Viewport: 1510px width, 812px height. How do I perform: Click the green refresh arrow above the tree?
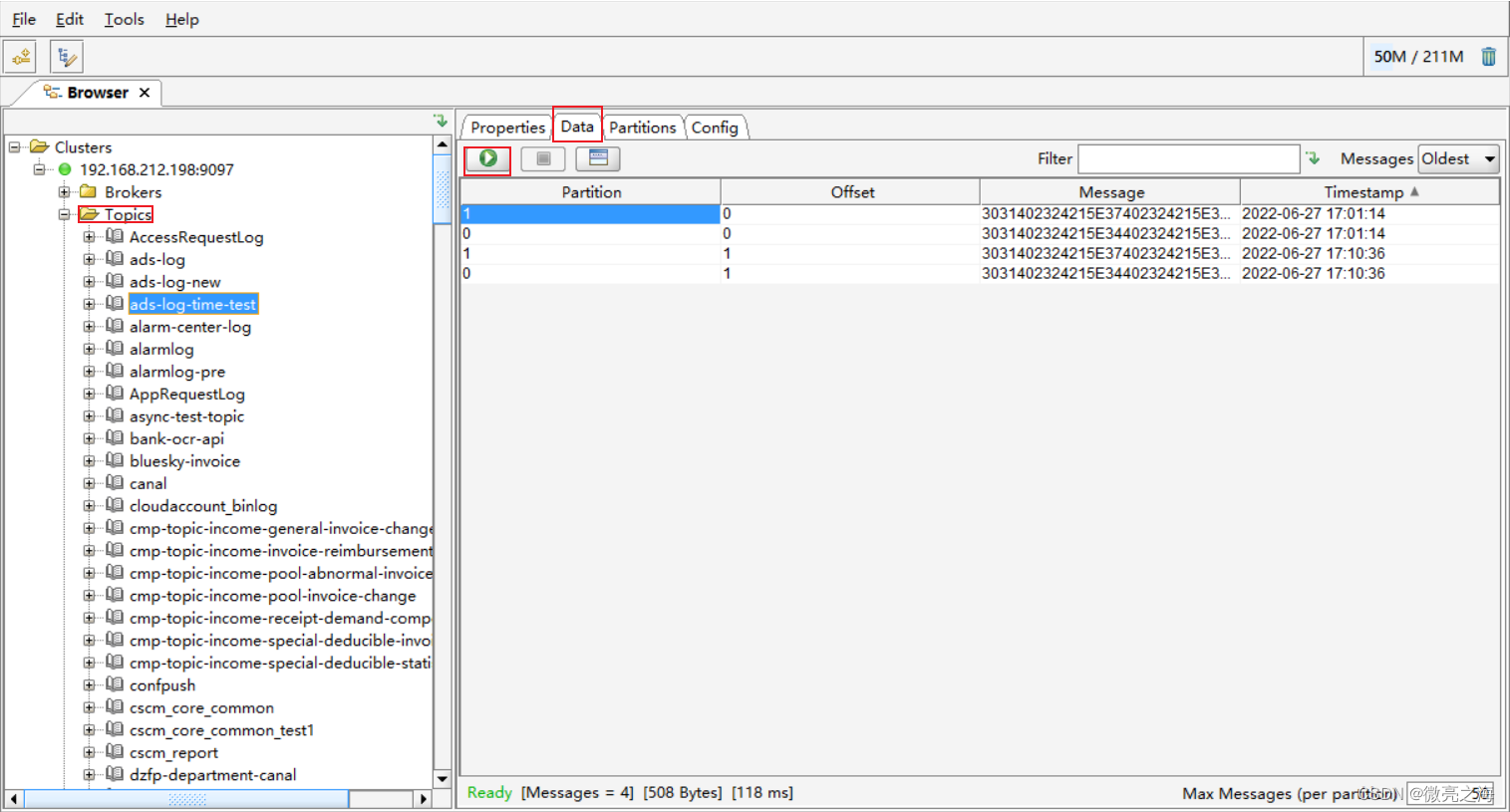pos(441,121)
